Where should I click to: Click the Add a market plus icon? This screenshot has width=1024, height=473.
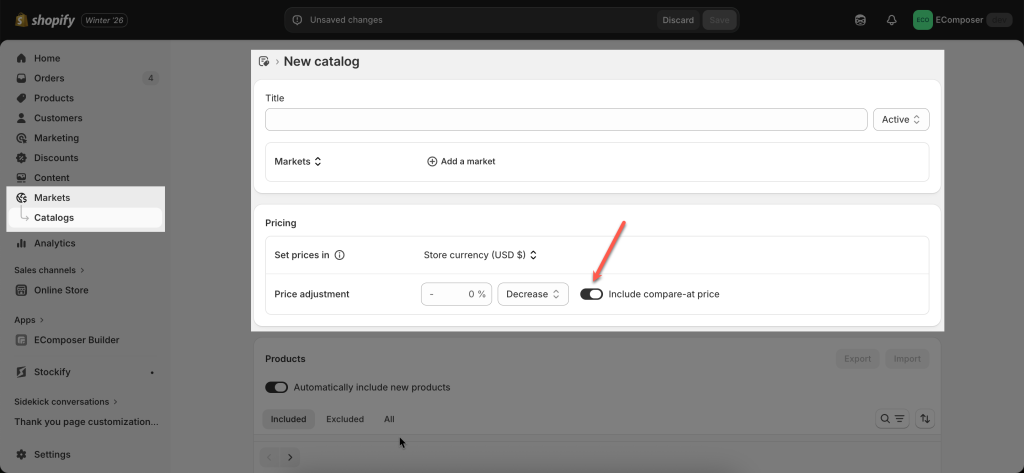432,161
